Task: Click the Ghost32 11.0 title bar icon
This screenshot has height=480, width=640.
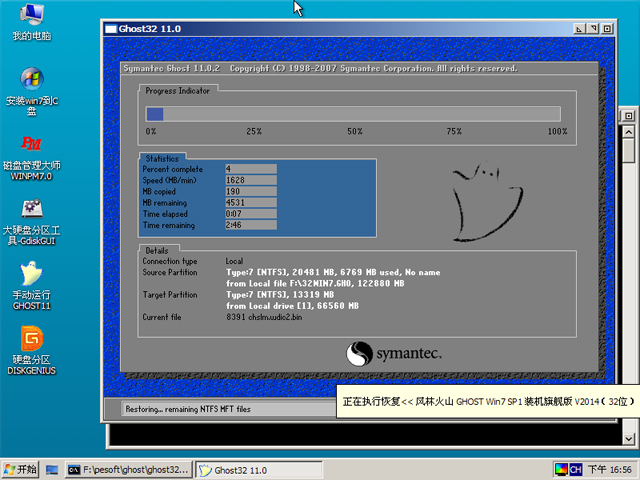Action: tap(111, 29)
